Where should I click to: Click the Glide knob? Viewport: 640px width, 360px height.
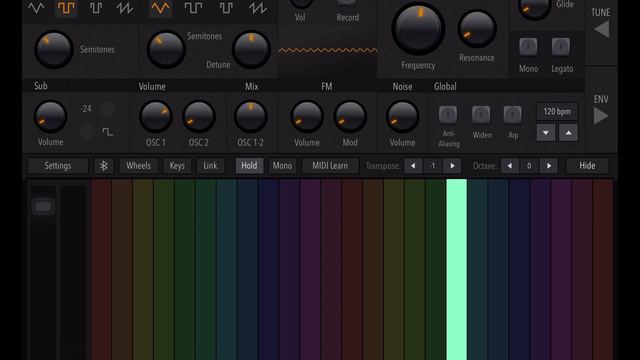click(534, 6)
